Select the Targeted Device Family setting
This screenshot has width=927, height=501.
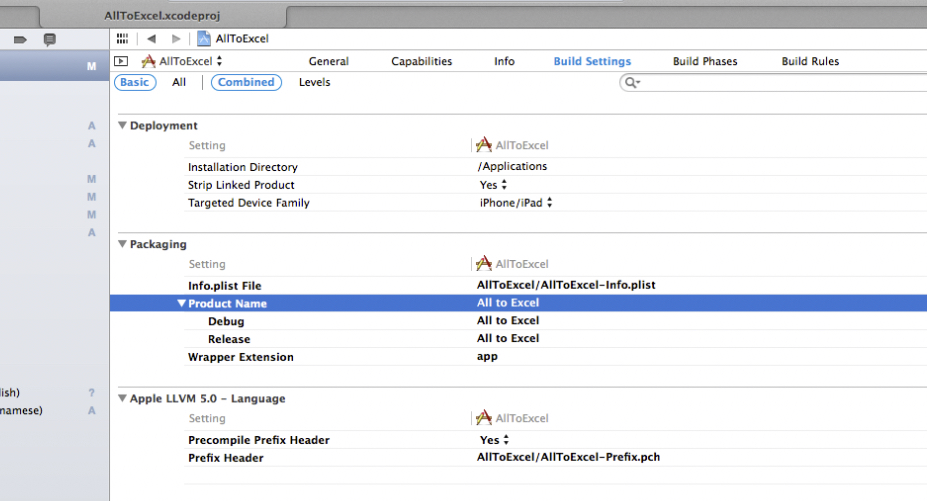point(249,202)
